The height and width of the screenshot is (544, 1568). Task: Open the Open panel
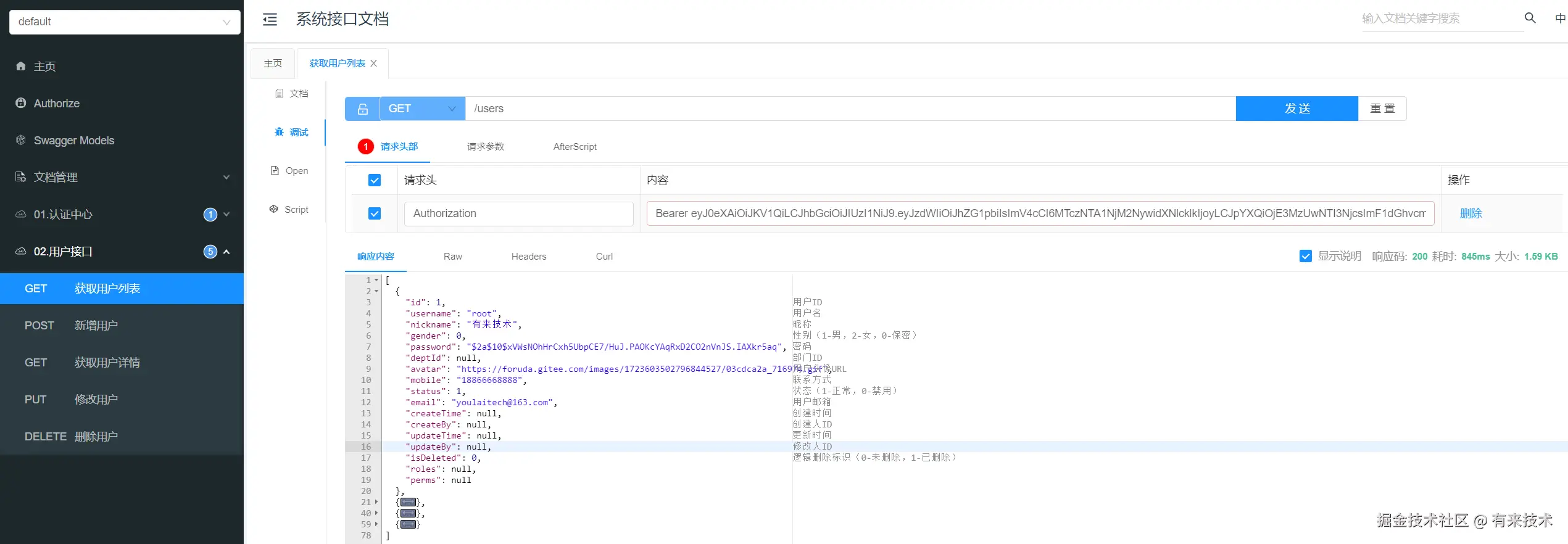pyautogui.click(x=289, y=171)
